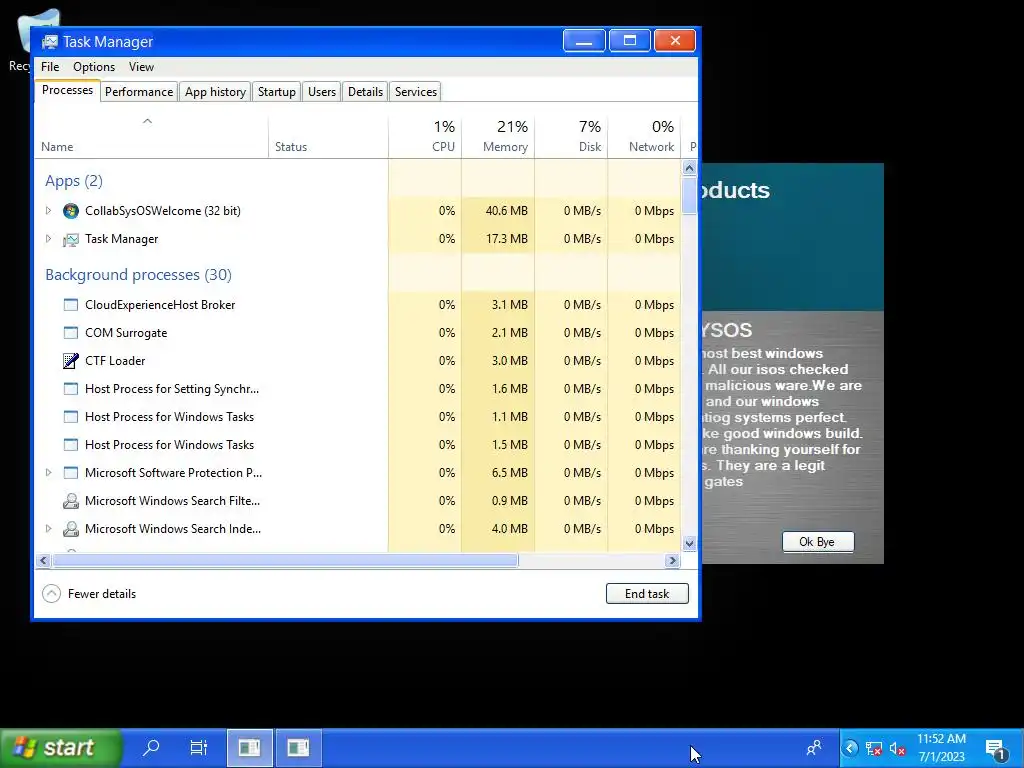Click the Apps (2) group heading
Screen dimensions: 1024x768
pyautogui.click(x=74, y=181)
